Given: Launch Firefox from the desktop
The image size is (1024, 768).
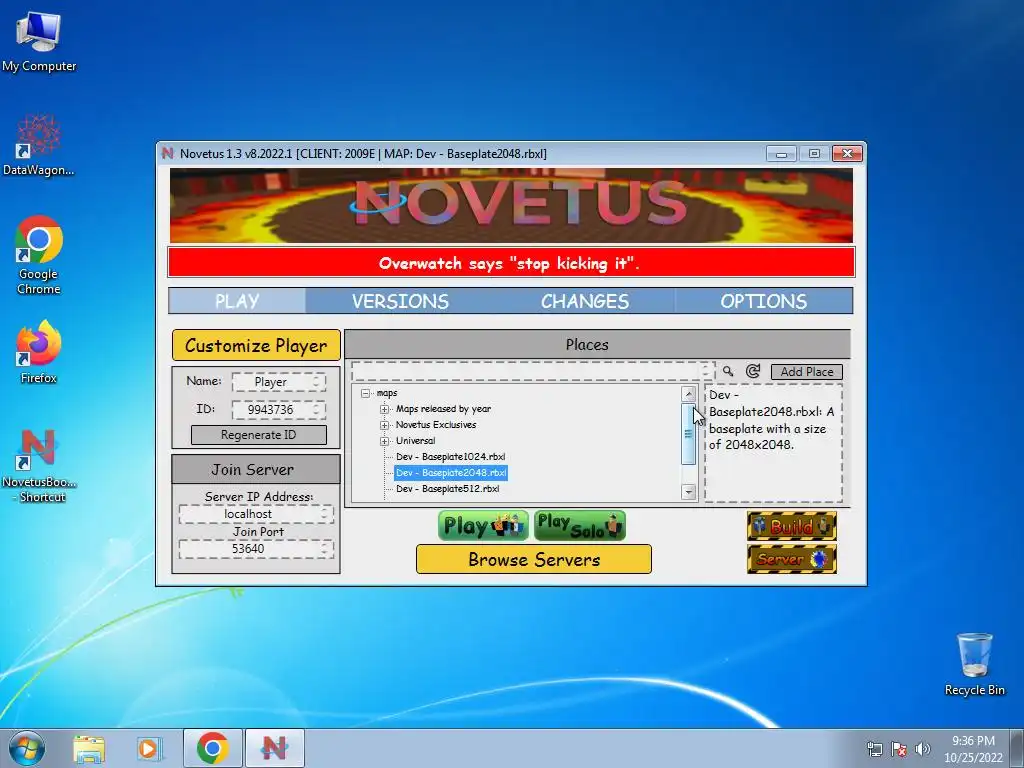Looking at the screenshot, I should (x=39, y=351).
